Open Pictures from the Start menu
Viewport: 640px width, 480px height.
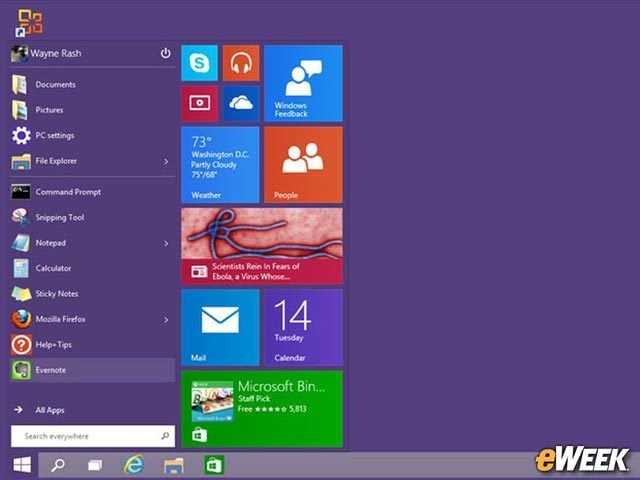pyautogui.click(x=92, y=110)
